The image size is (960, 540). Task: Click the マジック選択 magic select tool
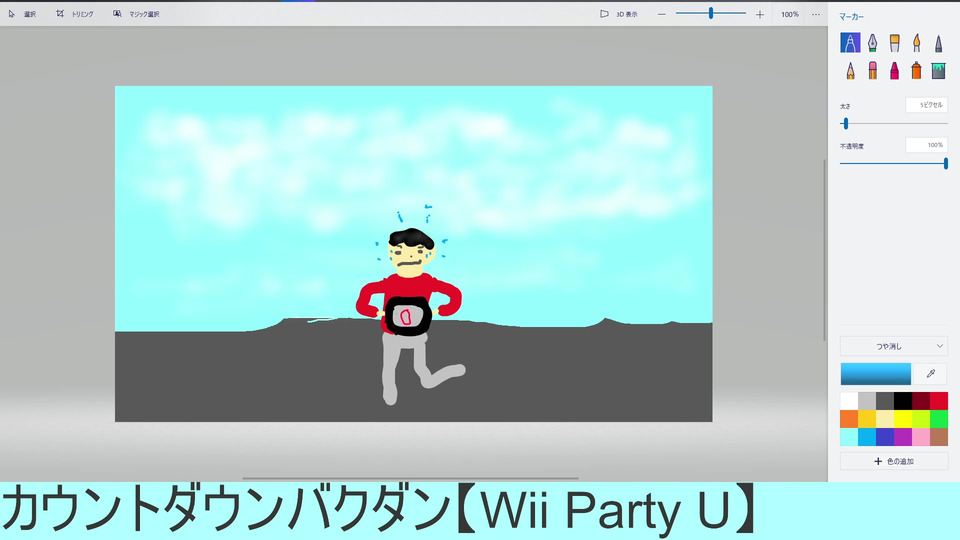click(136, 13)
